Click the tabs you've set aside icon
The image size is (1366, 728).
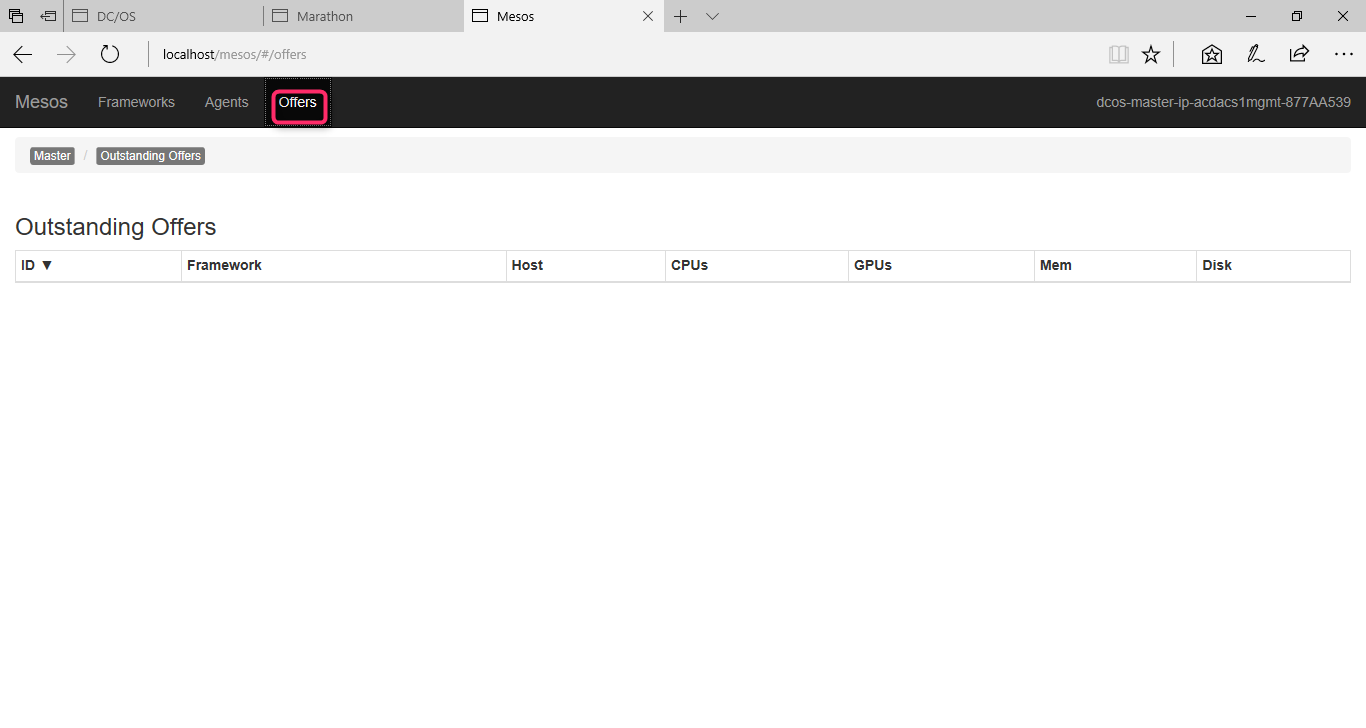click(16, 16)
